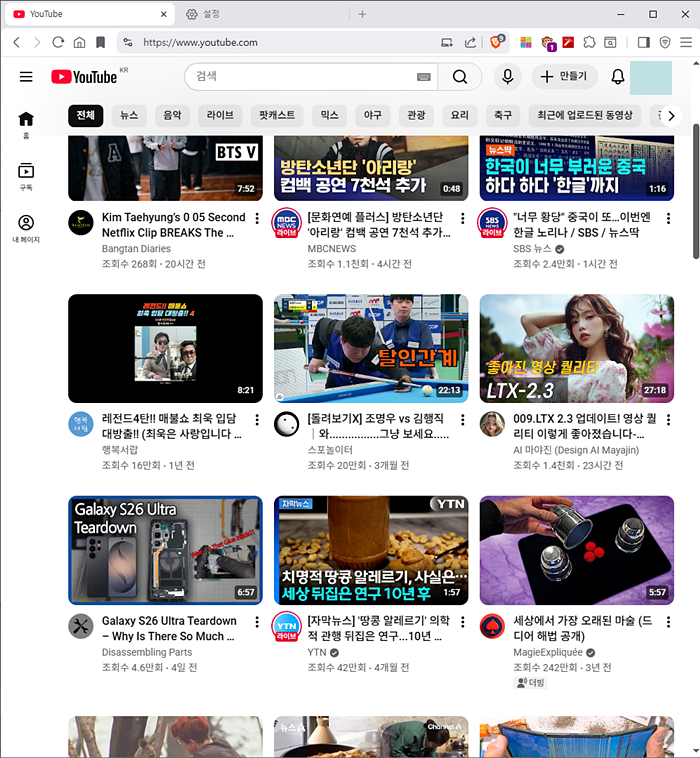Open Subscriptions in the sidebar
Image resolution: width=700 pixels, height=758 pixels.
tap(26, 177)
